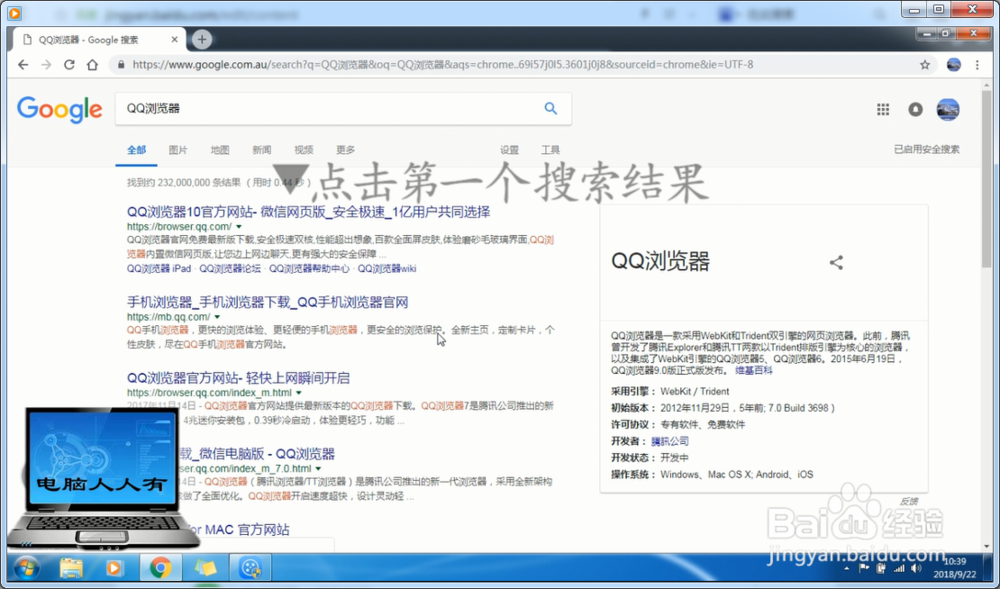Click the secure lock icon in address bar
The image size is (1000, 589).
(121, 64)
